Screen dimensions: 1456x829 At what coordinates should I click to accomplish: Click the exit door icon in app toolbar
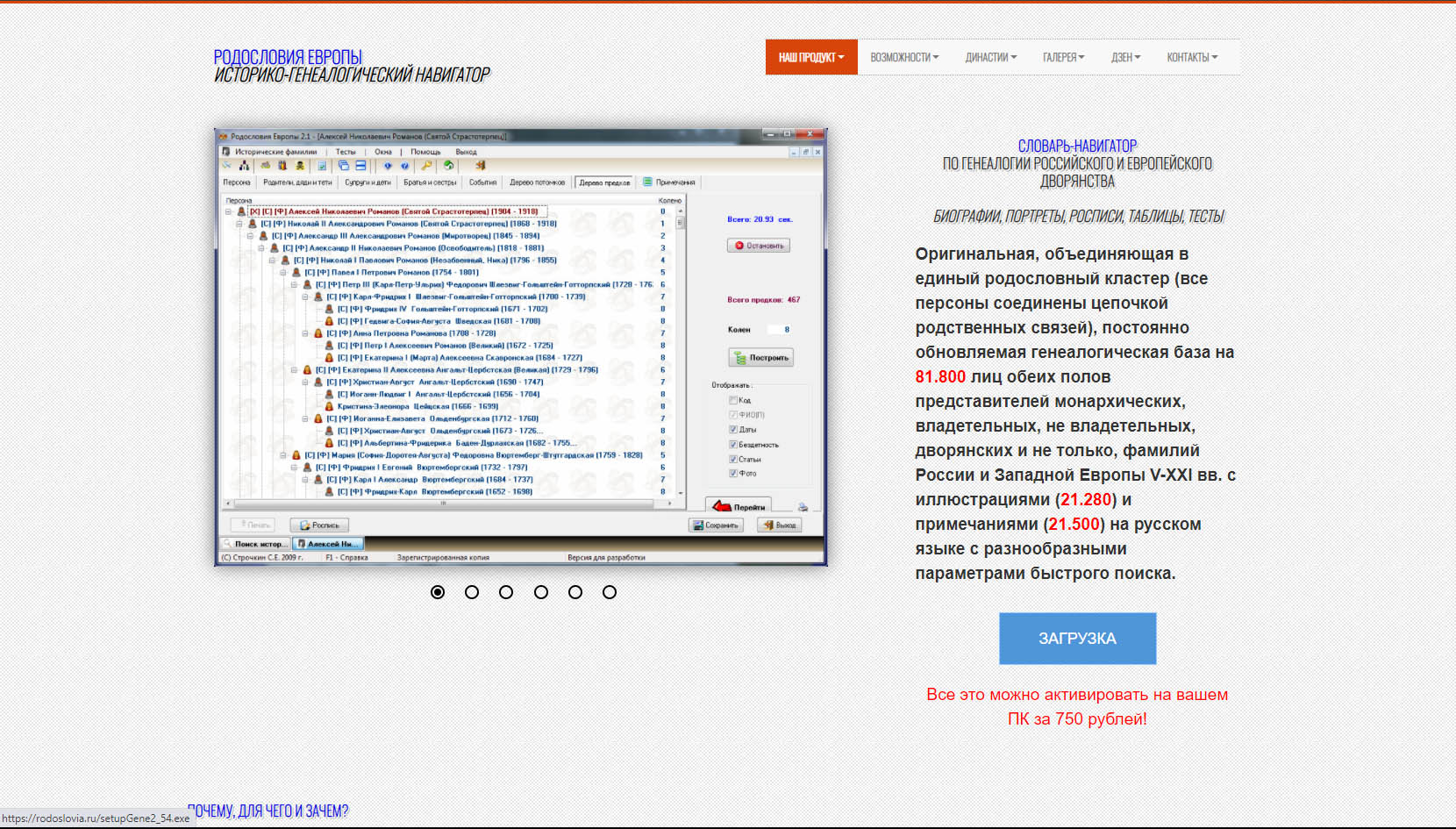tap(480, 165)
